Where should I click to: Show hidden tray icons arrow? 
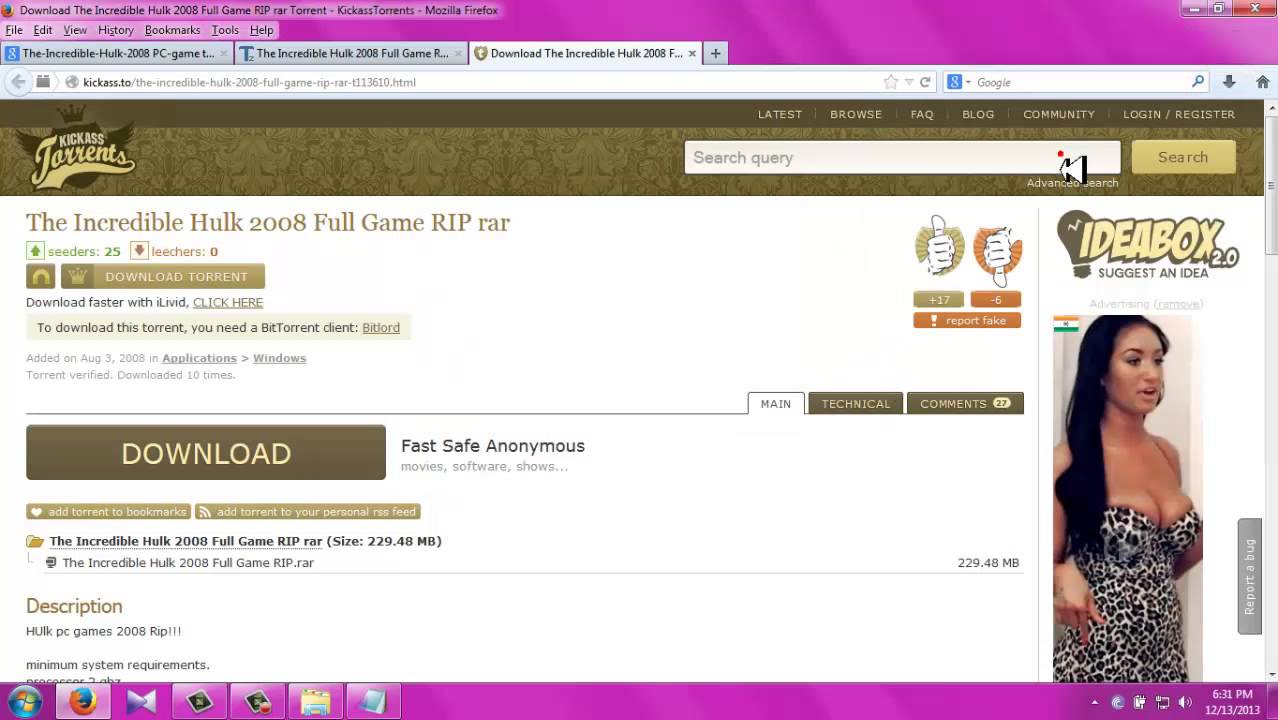(x=1095, y=702)
